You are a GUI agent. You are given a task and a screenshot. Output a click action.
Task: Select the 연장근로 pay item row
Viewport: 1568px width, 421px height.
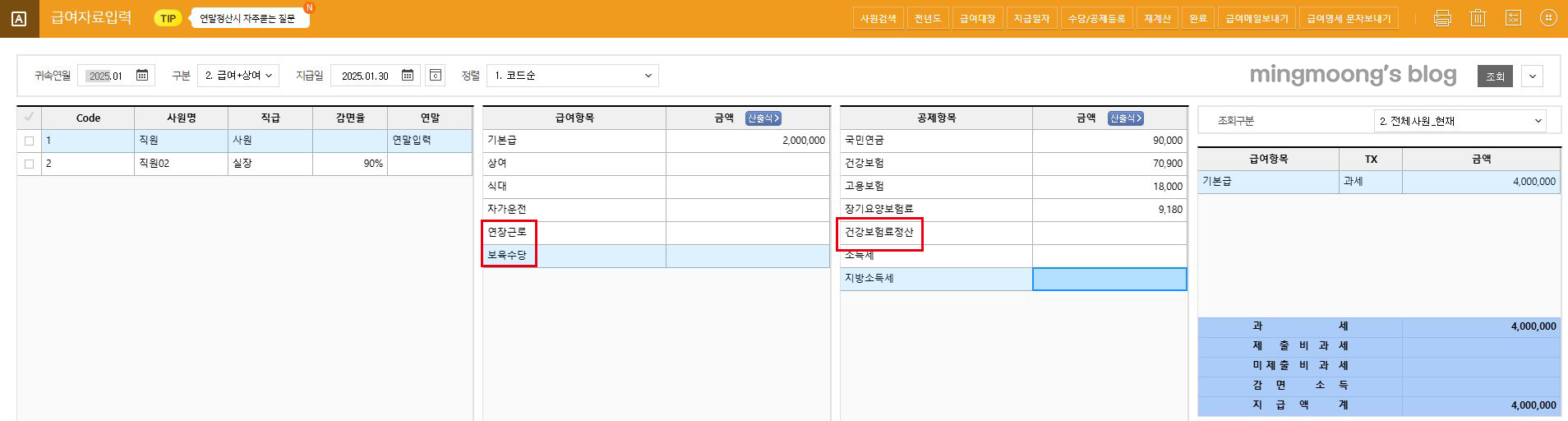pyautogui.click(x=656, y=233)
